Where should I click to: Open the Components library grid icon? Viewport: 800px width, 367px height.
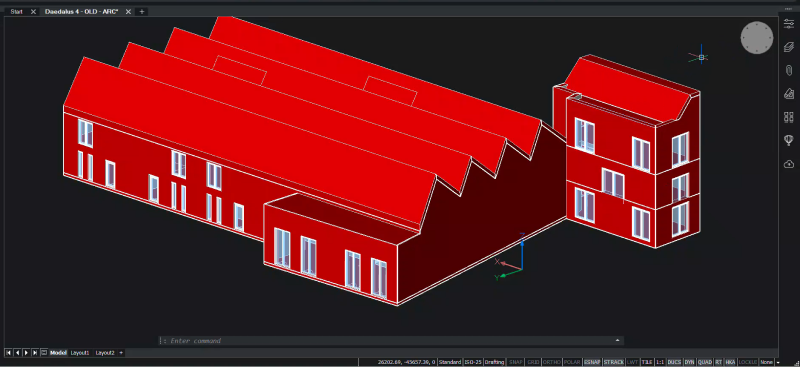point(789,117)
